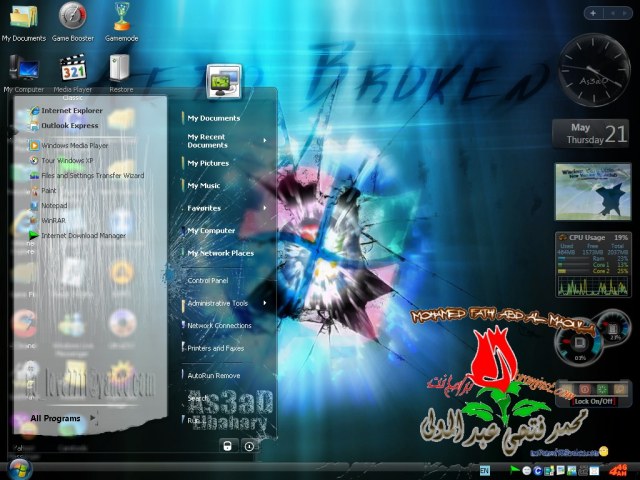This screenshot has height=480, width=640.
Task: Click the blue C tray icon
Action: point(538,471)
